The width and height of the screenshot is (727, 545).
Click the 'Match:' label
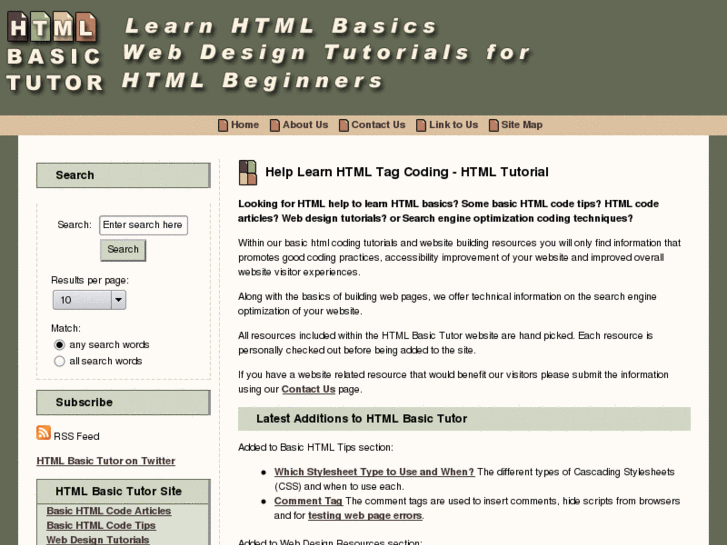click(66, 328)
